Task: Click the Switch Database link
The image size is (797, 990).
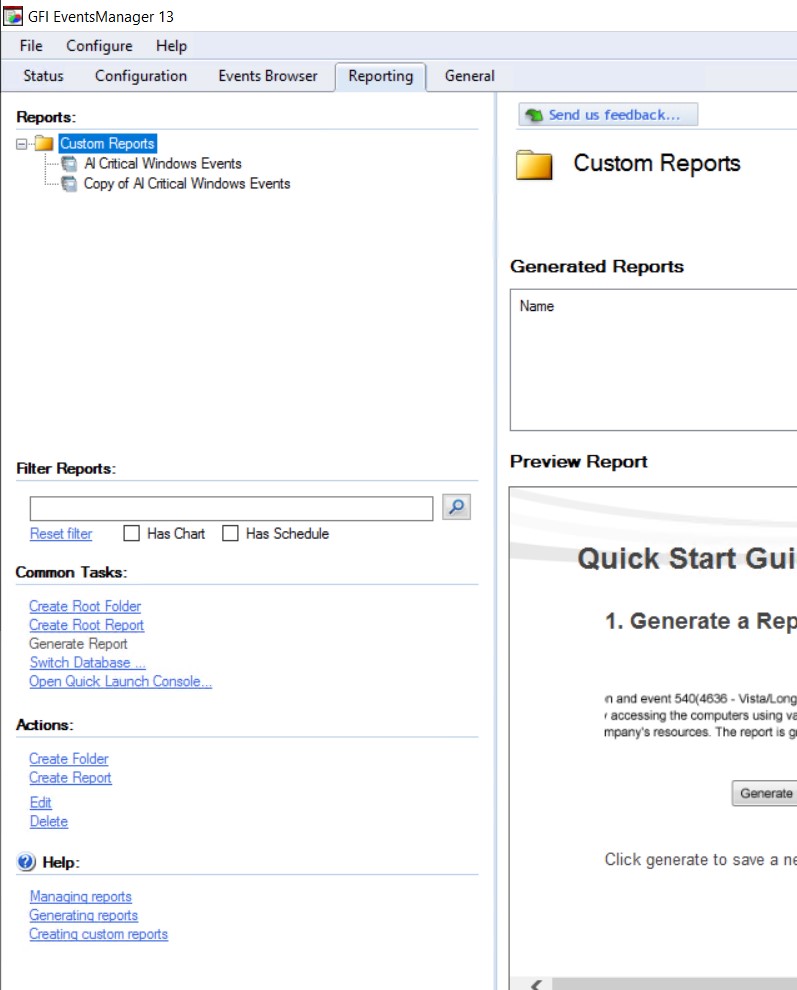Action: (x=87, y=663)
